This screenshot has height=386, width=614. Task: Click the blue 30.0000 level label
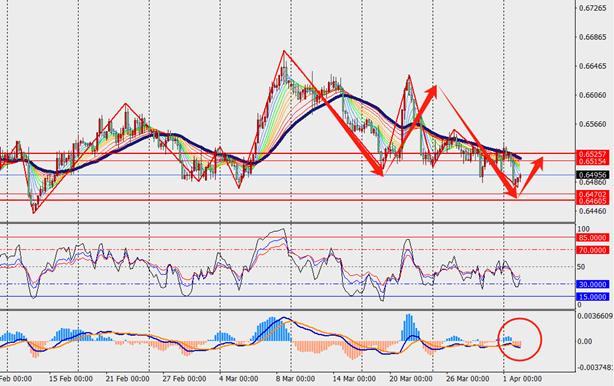pos(592,285)
